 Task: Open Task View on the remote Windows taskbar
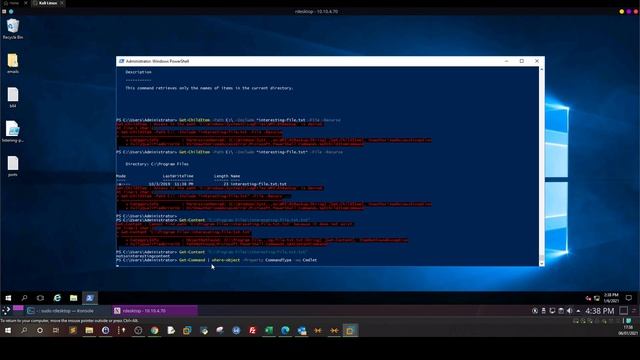click(40, 298)
